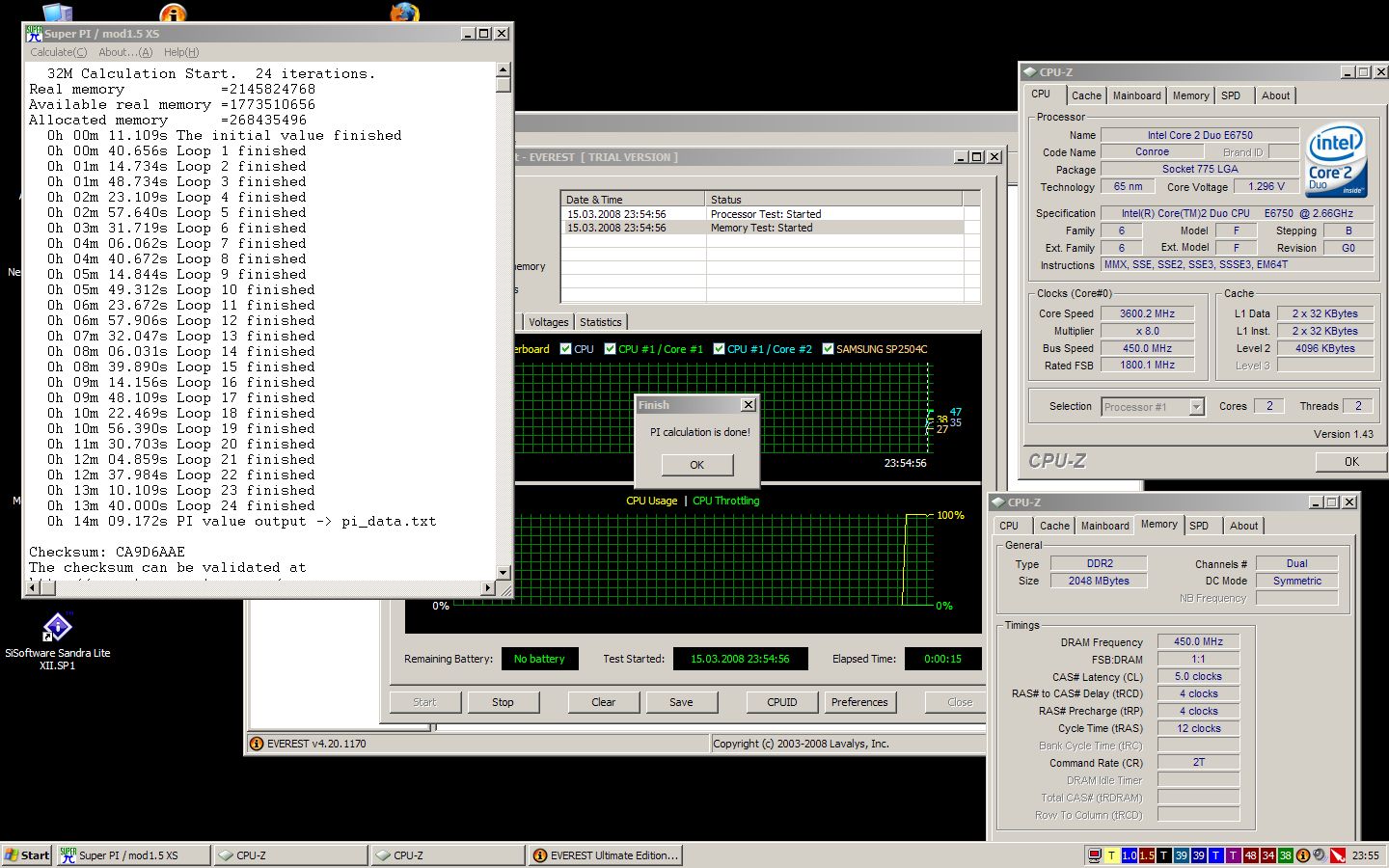Viewport: 1389px width, 868px height.
Task: Open Preferences in the EVEREST stability test
Action: pyautogui.click(x=859, y=702)
